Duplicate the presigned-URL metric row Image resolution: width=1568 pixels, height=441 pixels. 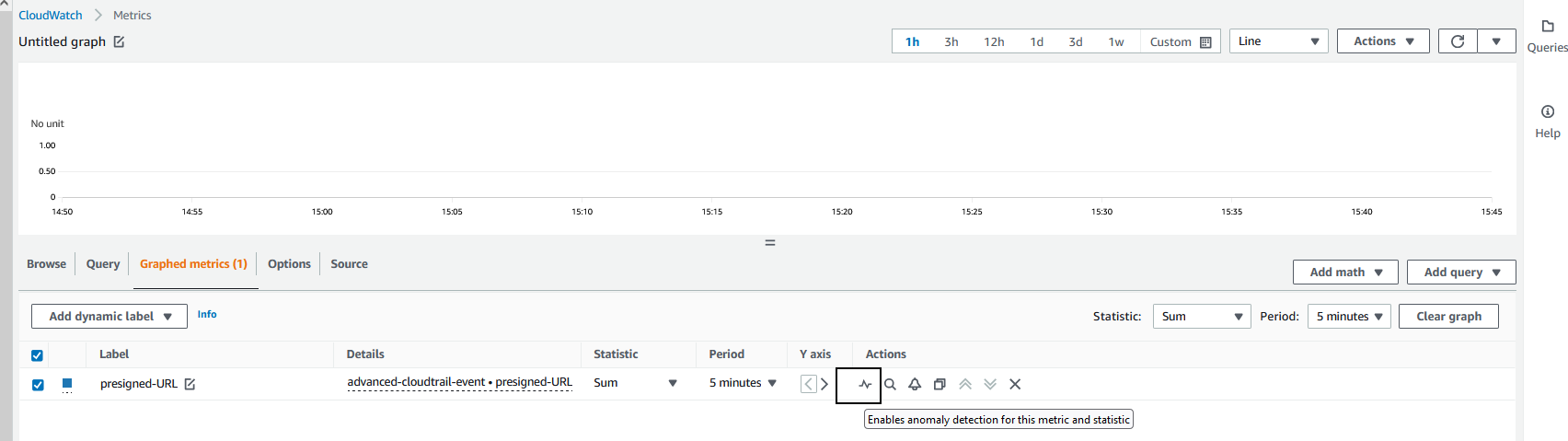point(940,384)
